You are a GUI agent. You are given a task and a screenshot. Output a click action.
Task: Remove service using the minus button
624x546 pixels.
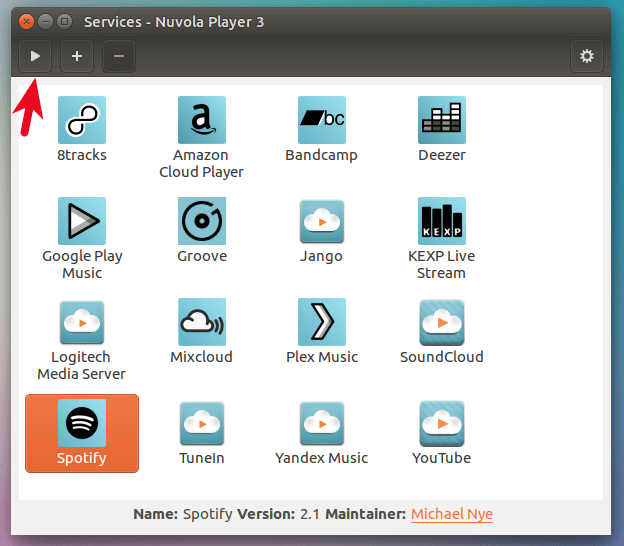coord(118,56)
